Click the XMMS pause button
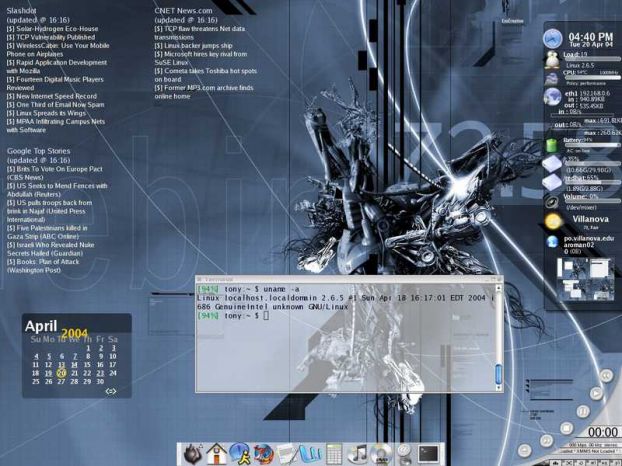Image resolution: width=622 pixels, height=466 pixels. (x=582, y=411)
